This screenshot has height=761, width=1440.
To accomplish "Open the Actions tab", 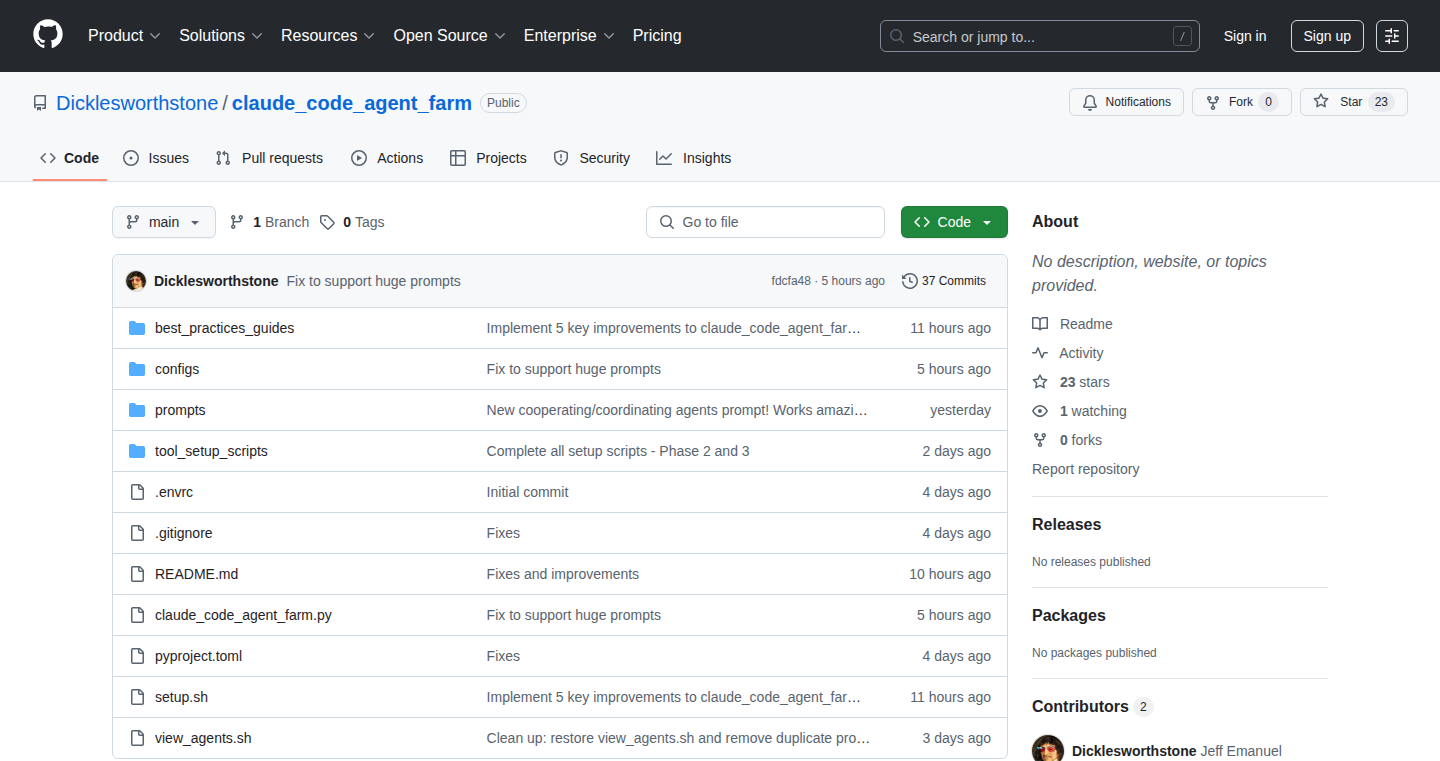I will pyautogui.click(x=387, y=158).
